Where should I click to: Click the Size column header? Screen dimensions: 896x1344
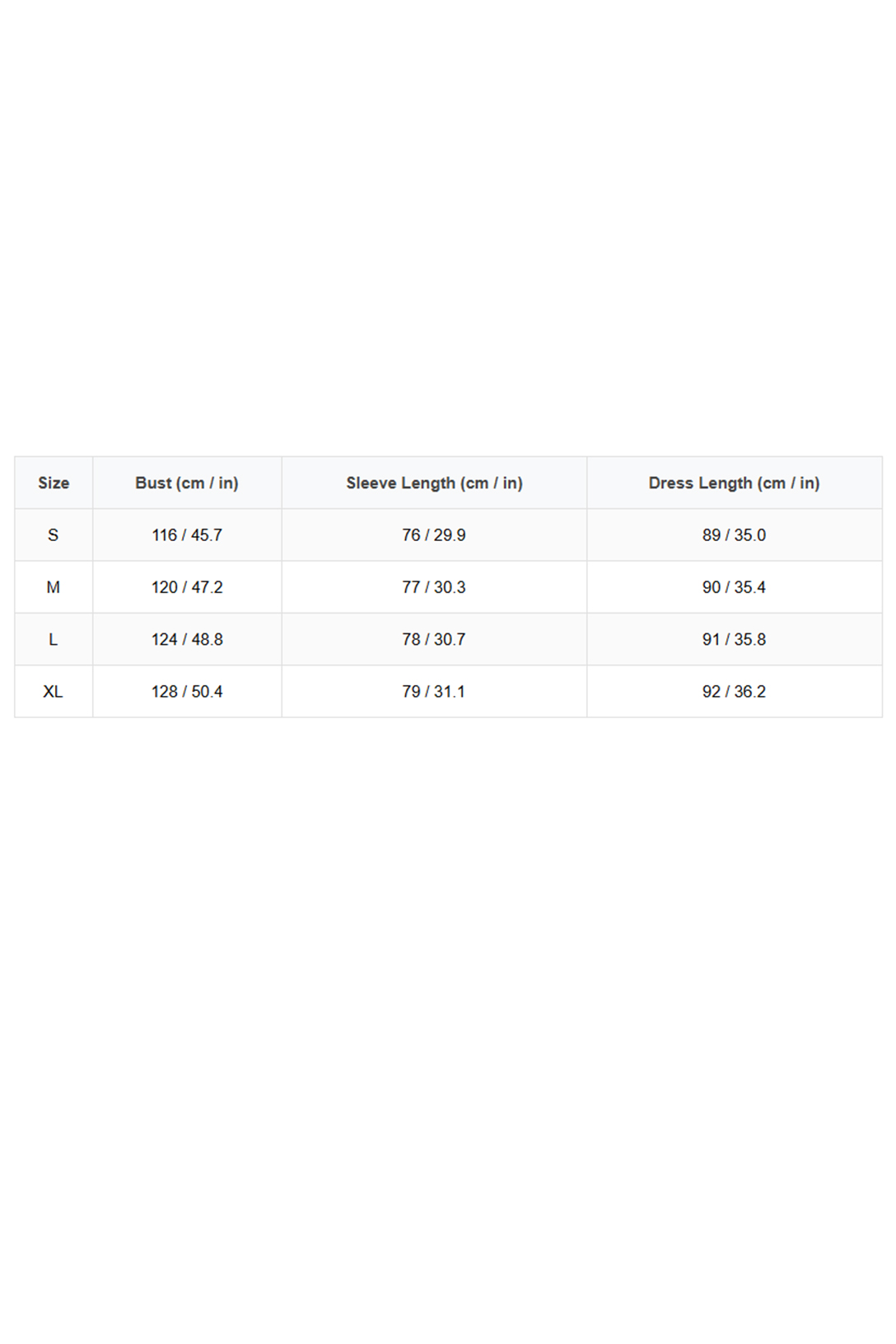tap(54, 483)
